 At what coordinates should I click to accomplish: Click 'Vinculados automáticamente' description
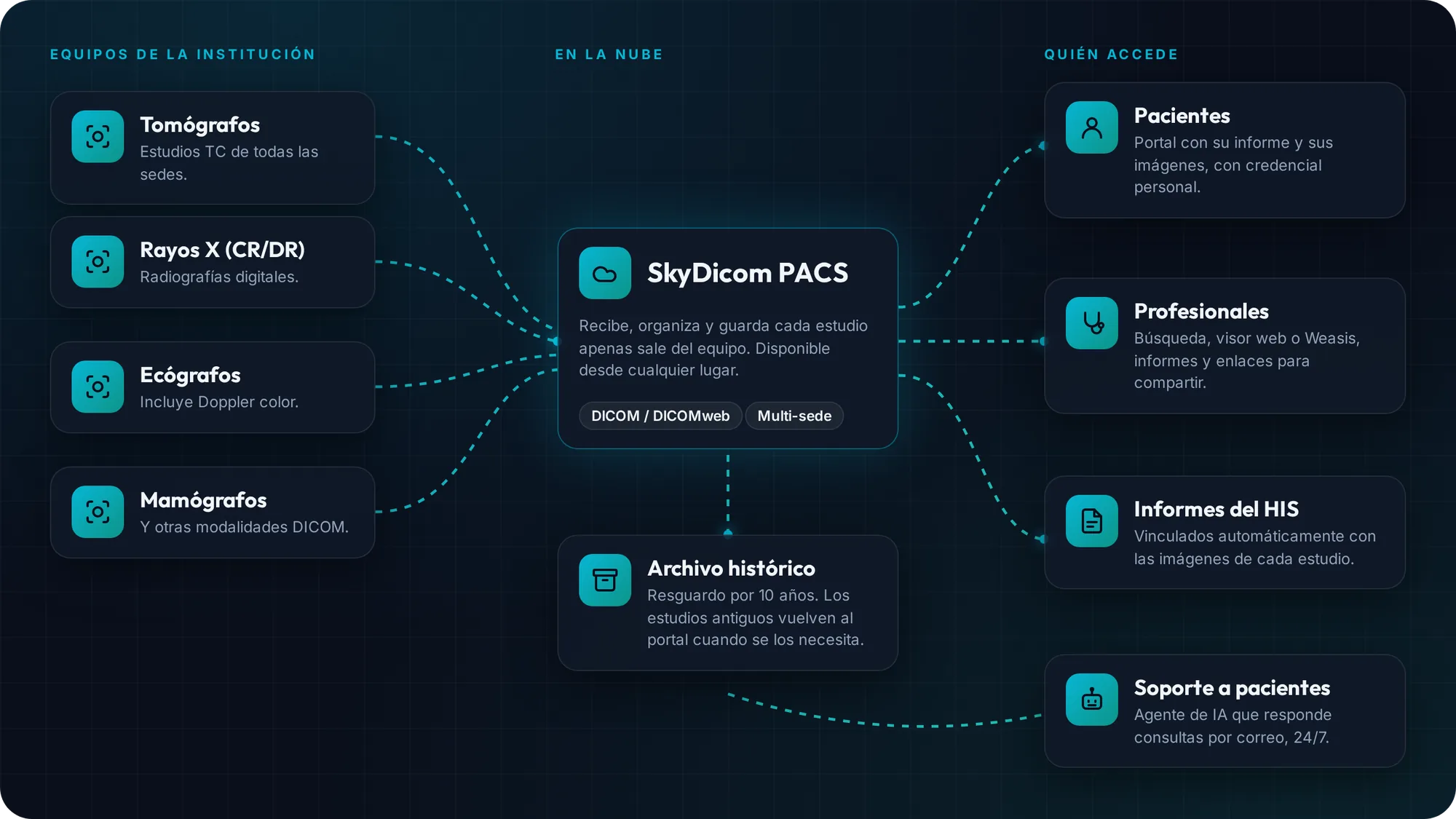pyautogui.click(x=1254, y=547)
